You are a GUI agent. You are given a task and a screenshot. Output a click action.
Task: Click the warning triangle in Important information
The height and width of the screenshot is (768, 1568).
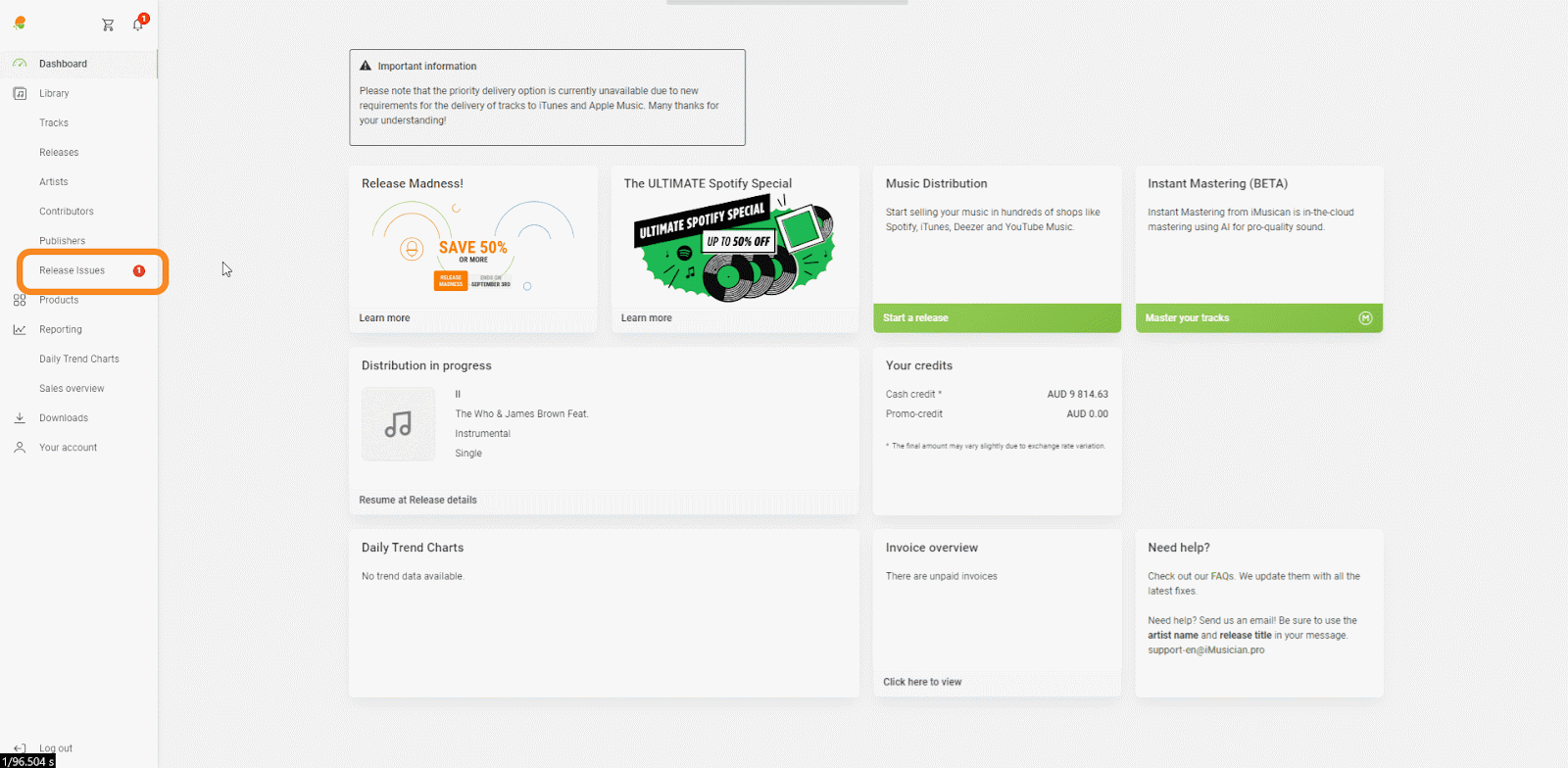[366, 66]
